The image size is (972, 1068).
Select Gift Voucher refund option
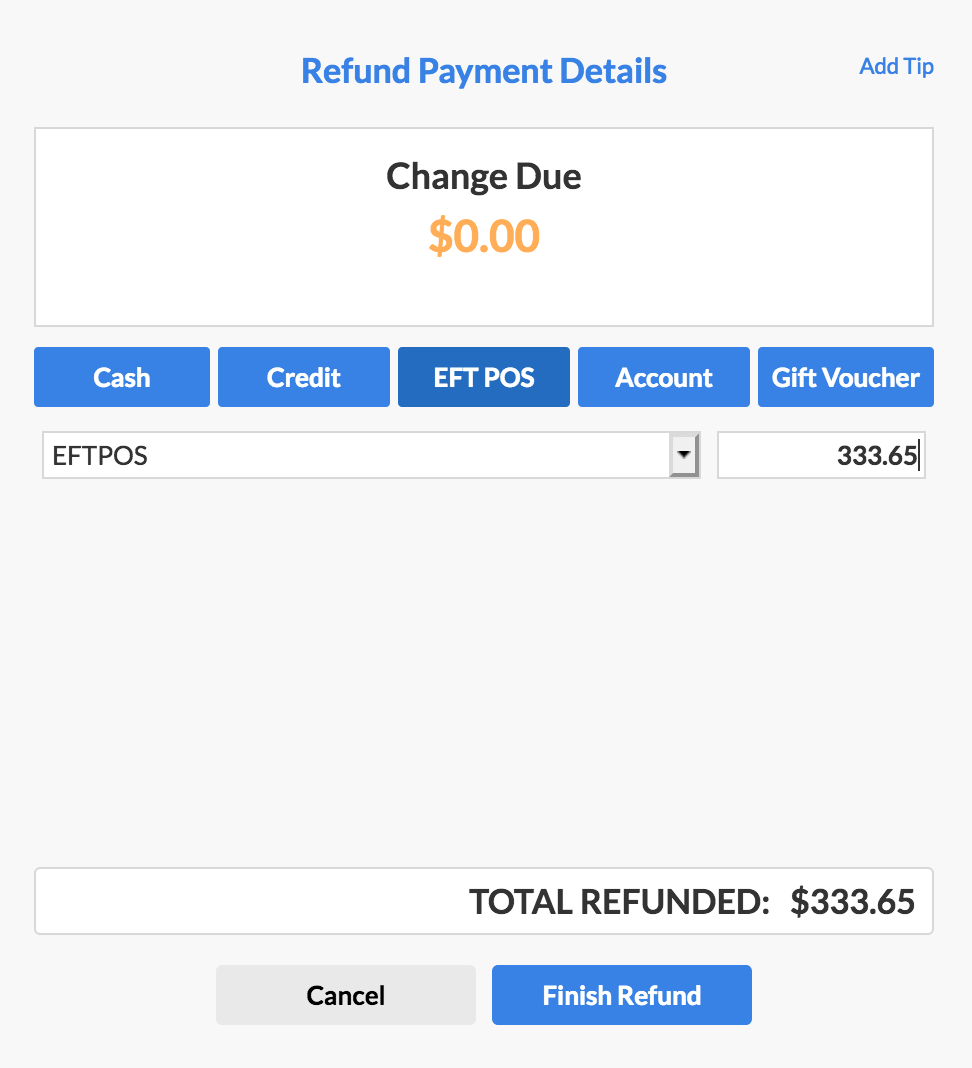845,377
